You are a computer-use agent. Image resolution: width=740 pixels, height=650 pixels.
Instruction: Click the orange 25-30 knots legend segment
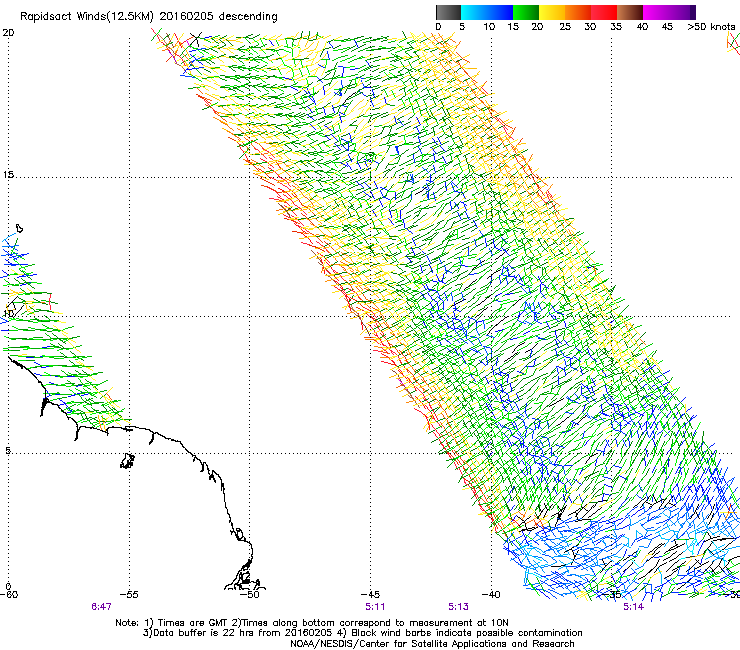[578, 12]
